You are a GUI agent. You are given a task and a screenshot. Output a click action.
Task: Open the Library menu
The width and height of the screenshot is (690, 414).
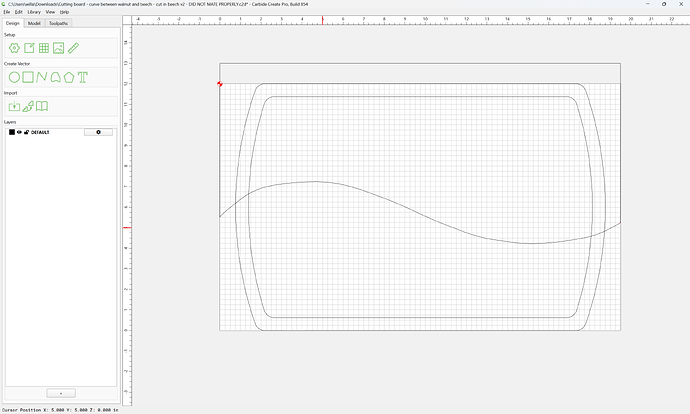(x=34, y=12)
